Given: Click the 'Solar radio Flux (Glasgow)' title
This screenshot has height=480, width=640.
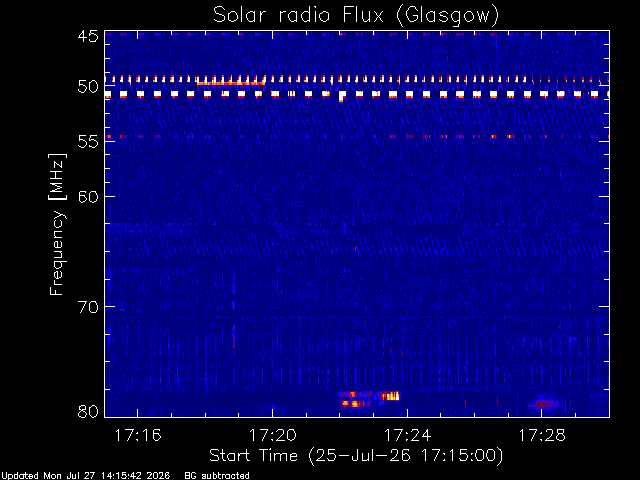Looking at the screenshot, I should click(356, 16).
